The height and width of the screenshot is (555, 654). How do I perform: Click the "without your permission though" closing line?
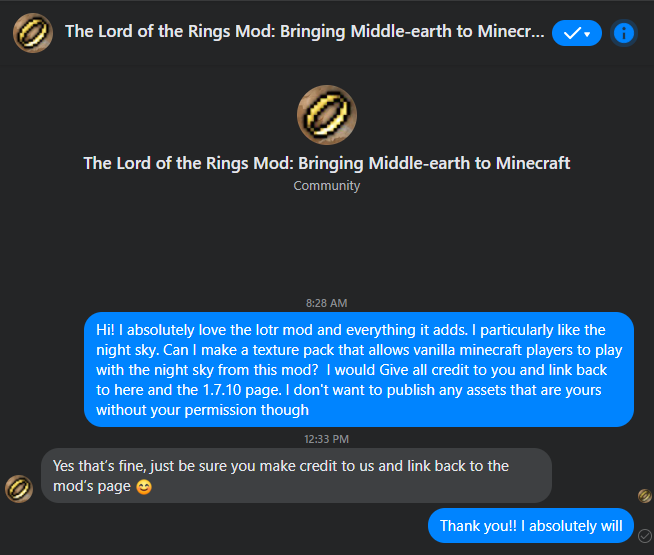coord(203,410)
